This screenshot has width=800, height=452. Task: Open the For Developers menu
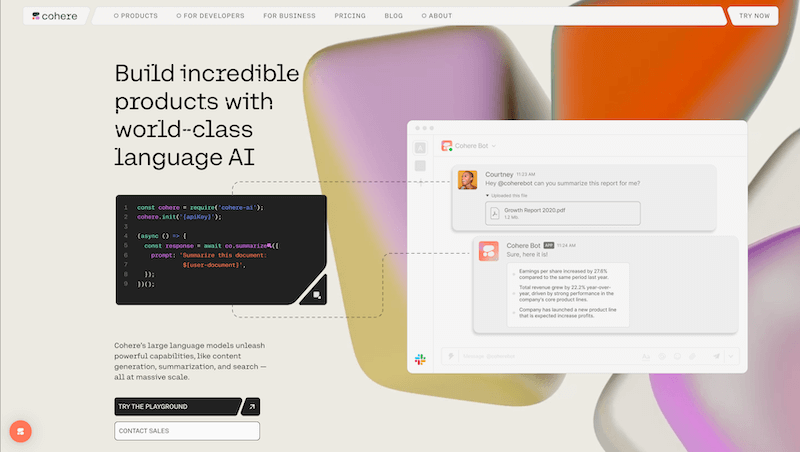pyautogui.click(x=210, y=16)
